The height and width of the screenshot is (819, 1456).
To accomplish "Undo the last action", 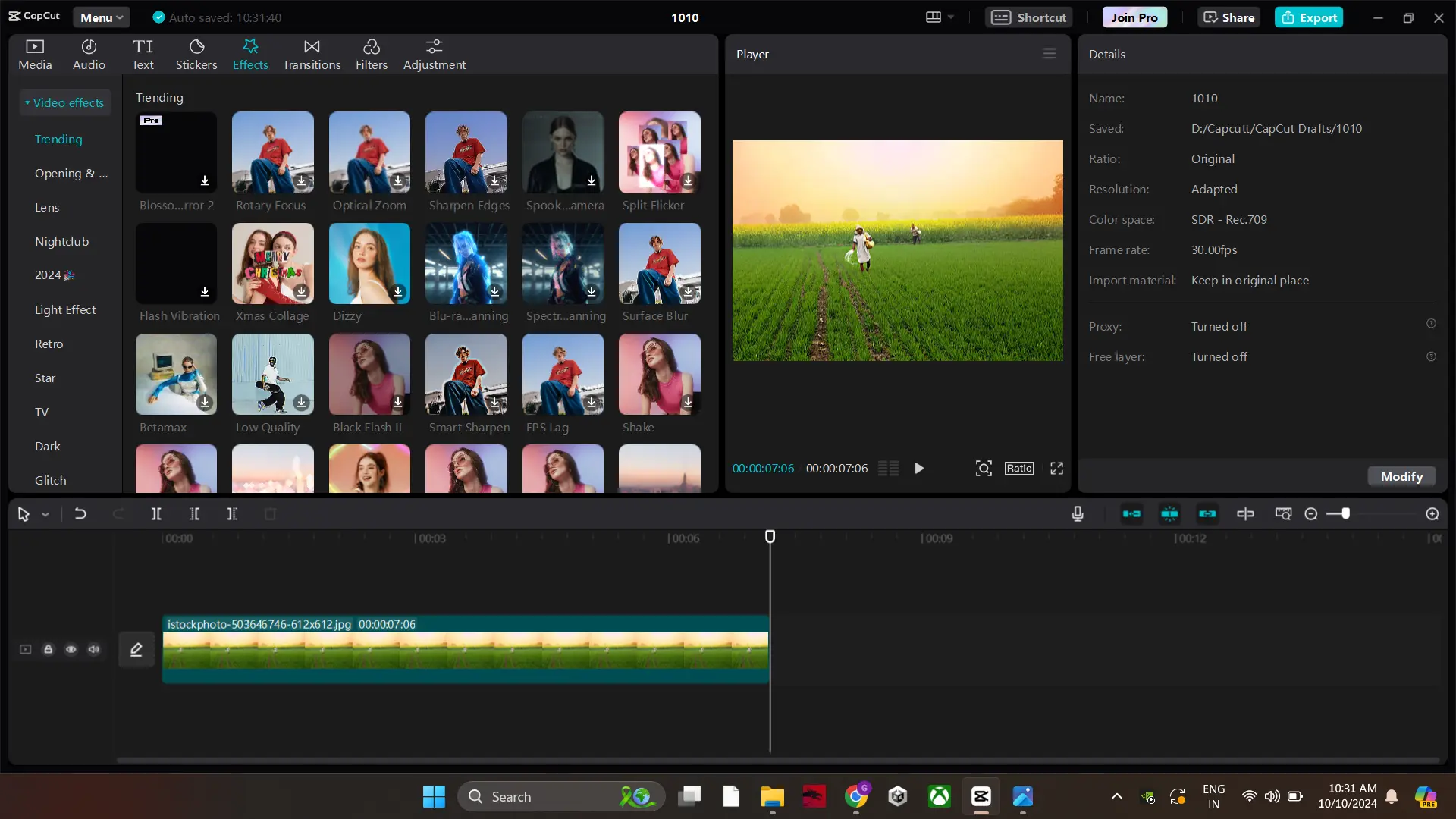I will tap(80, 514).
